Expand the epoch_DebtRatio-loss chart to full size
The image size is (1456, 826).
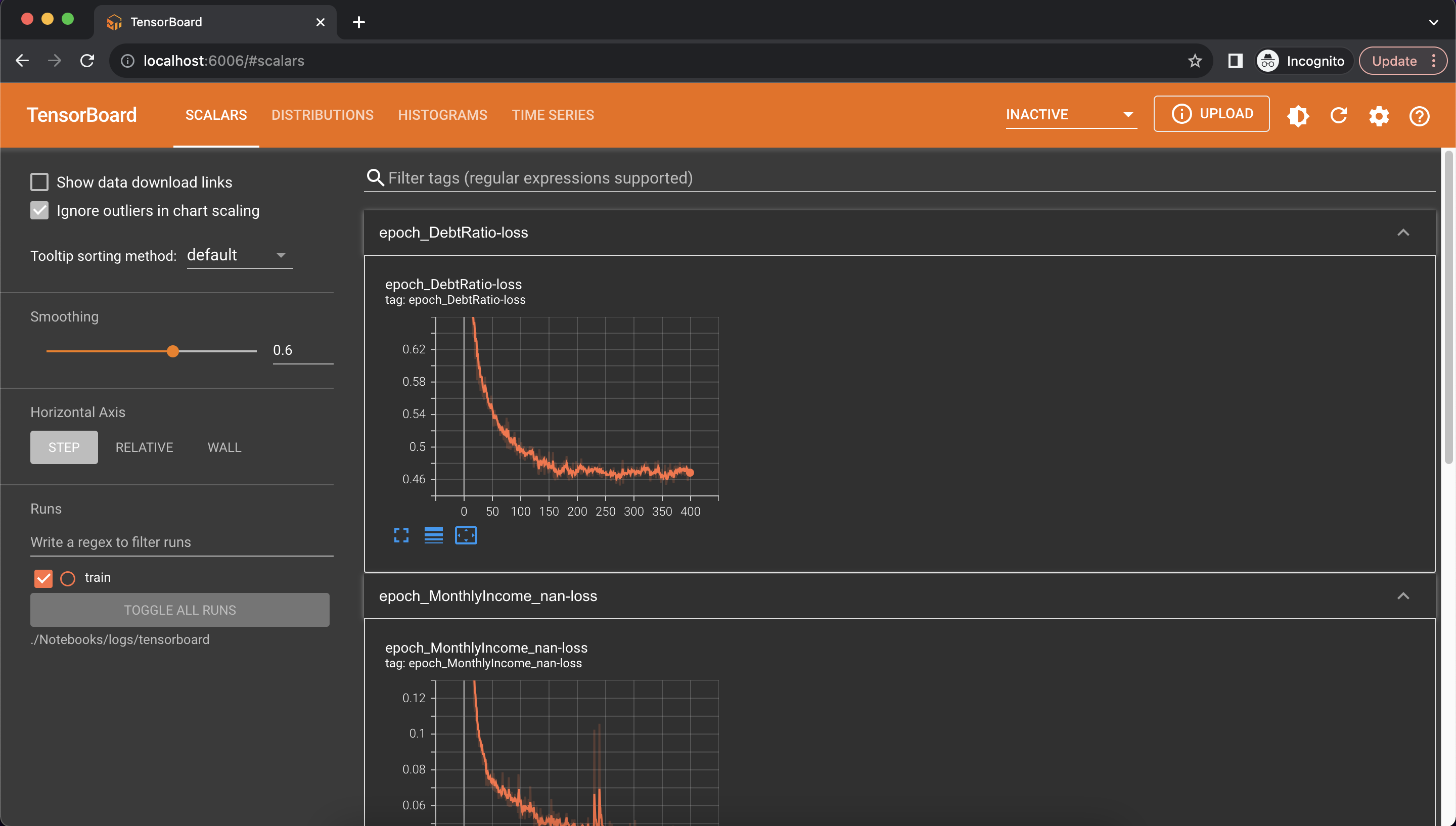(x=401, y=534)
